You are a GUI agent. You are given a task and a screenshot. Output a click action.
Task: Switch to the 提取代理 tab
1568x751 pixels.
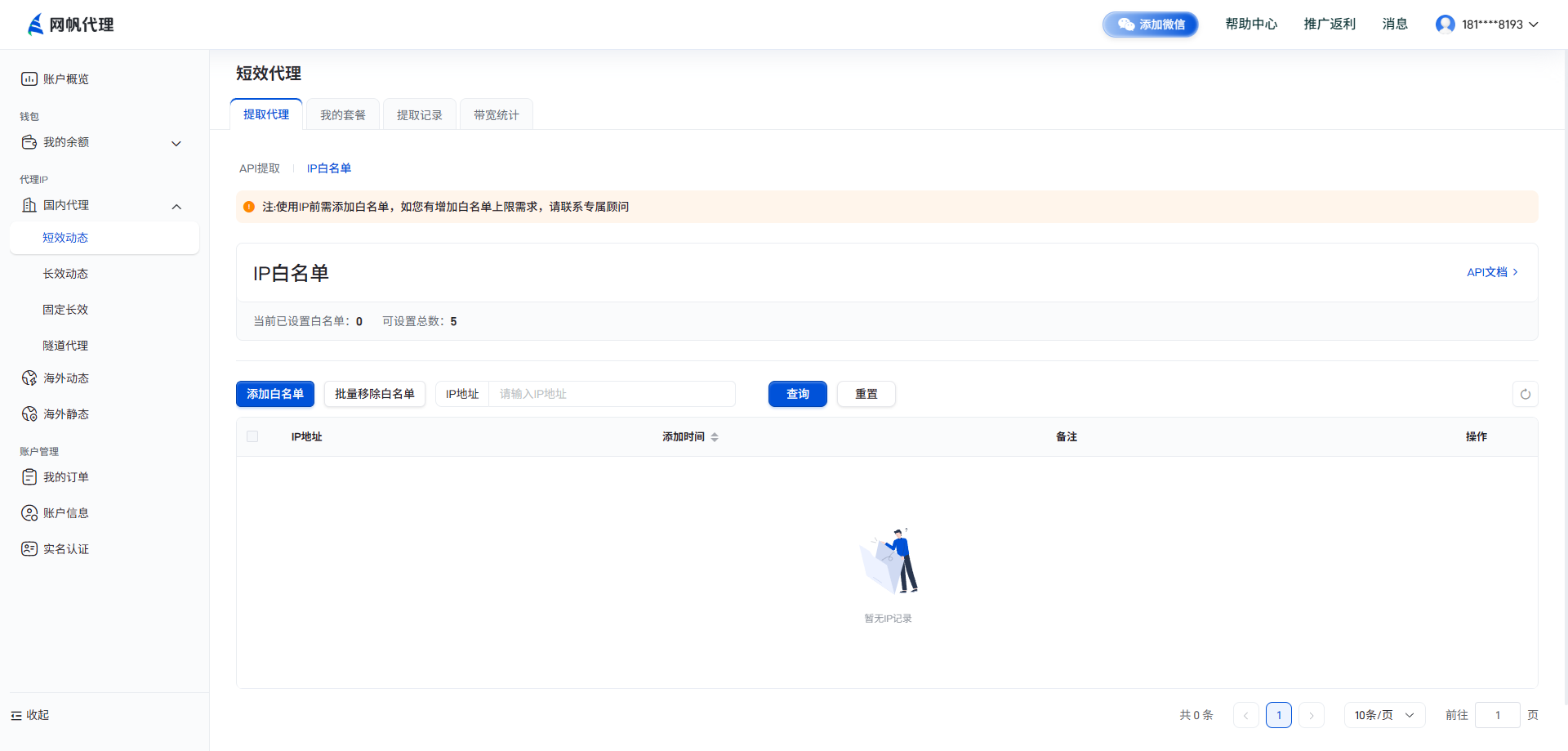tap(266, 114)
